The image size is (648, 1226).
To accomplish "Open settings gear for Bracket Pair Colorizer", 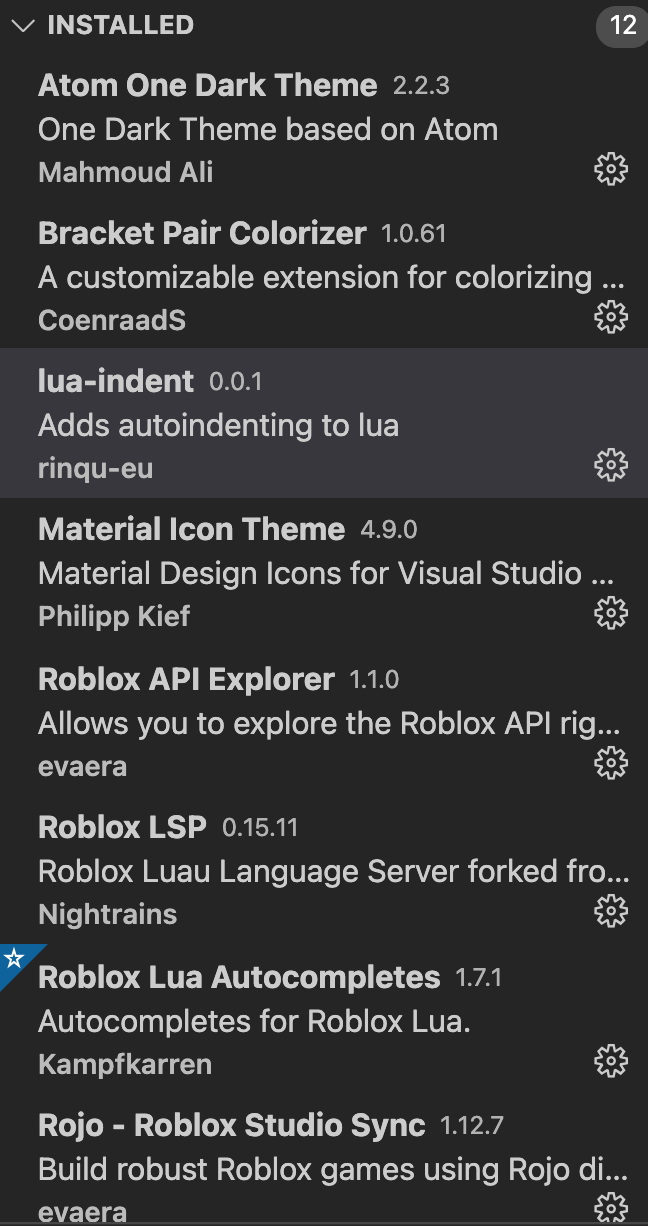I will tap(611, 317).
